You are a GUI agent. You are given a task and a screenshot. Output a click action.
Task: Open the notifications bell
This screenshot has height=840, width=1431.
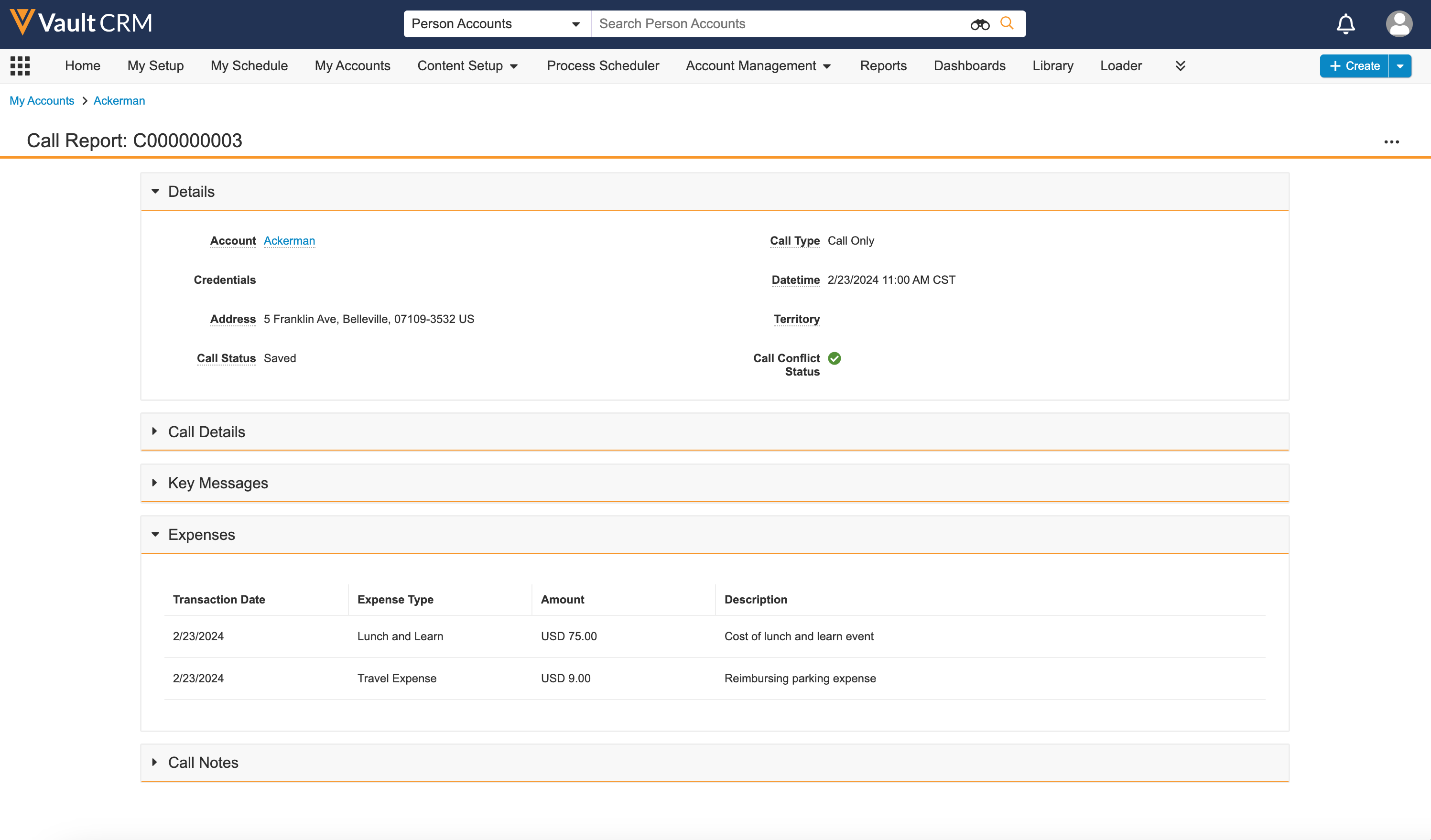pos(1345,24)
